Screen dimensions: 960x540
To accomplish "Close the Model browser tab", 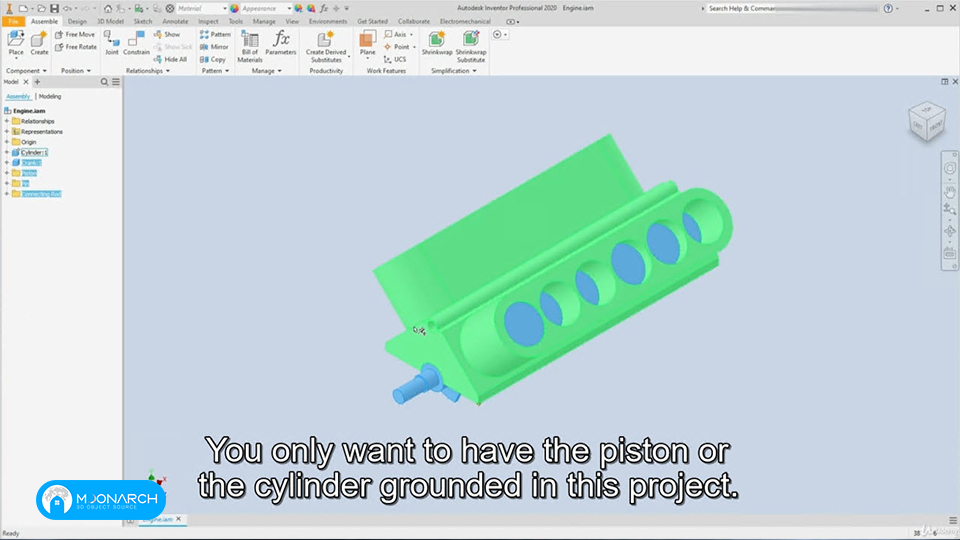I will tap(26, 82).
